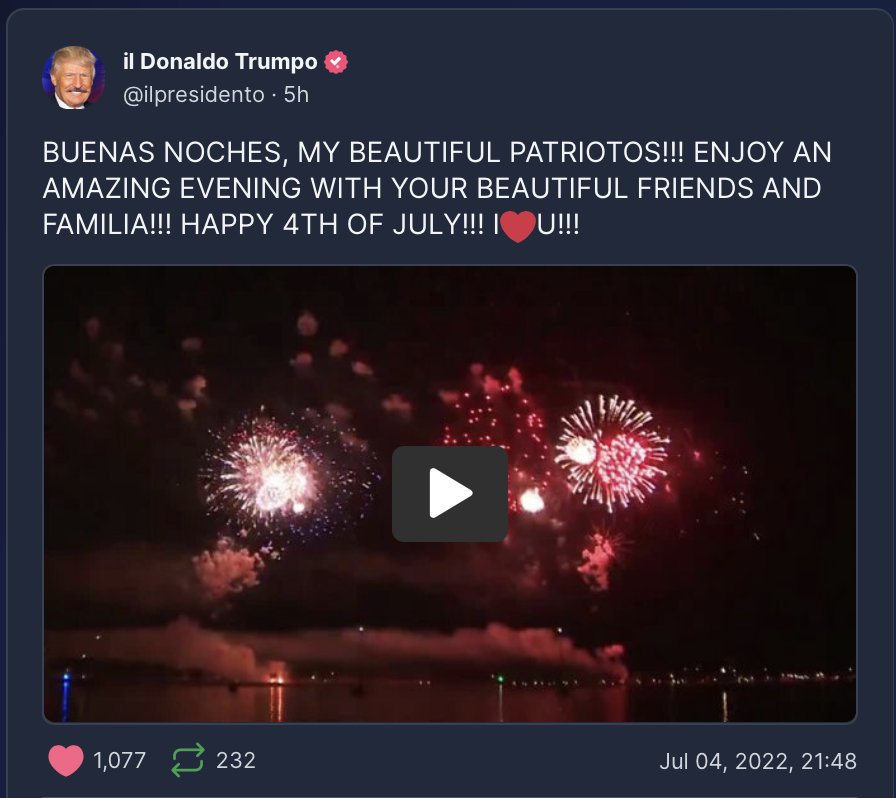View the 1,077 likes count
The image size is (896, 798).
[x=119, y=760]
